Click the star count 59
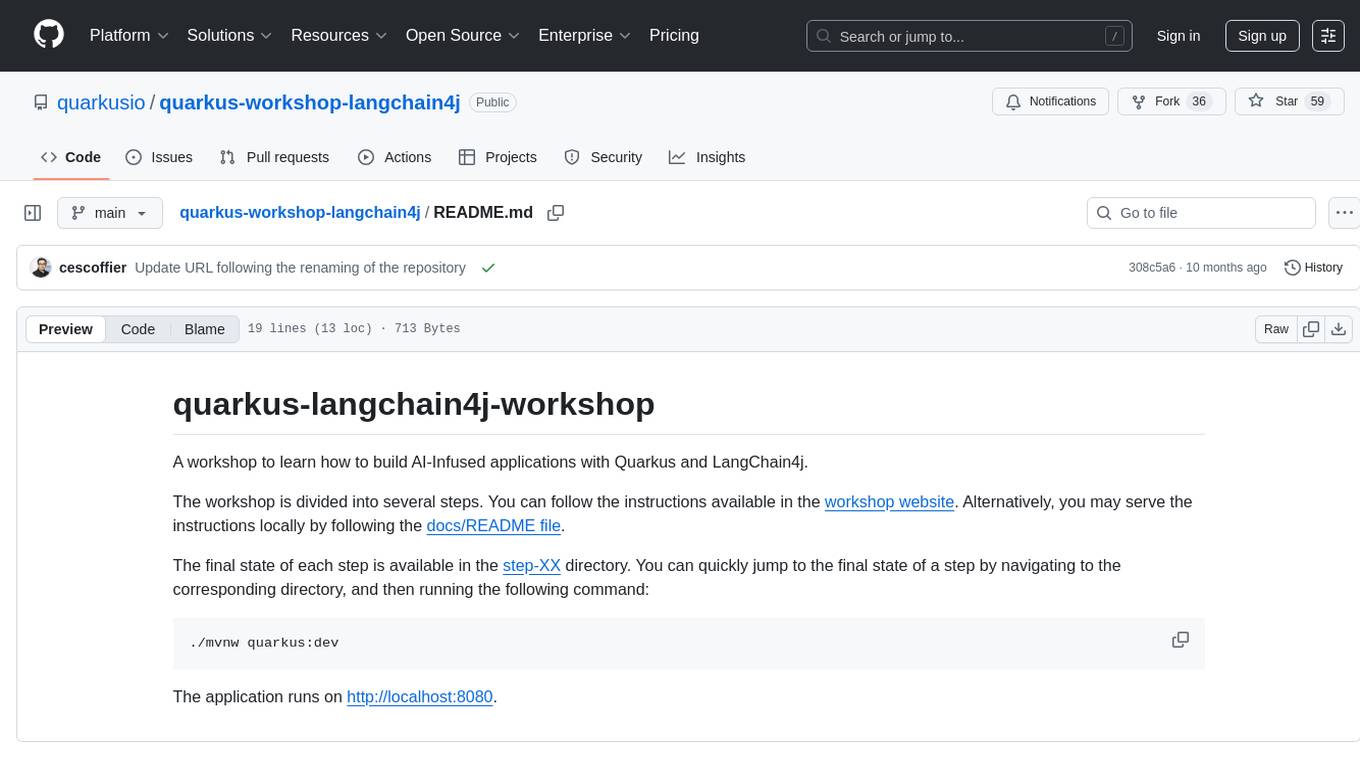 pyautogui.click(x=1317, y=102)
